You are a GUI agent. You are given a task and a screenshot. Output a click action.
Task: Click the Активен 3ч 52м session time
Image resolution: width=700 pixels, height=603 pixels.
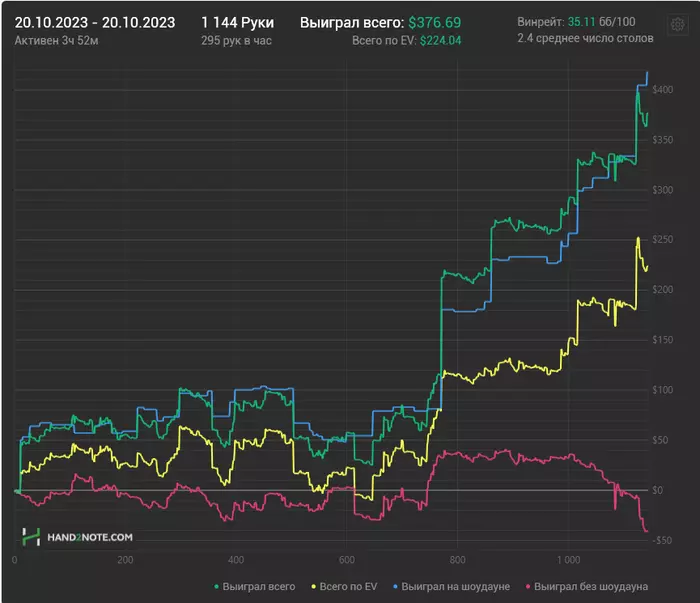pyautogui.click(x=56, y=40)
